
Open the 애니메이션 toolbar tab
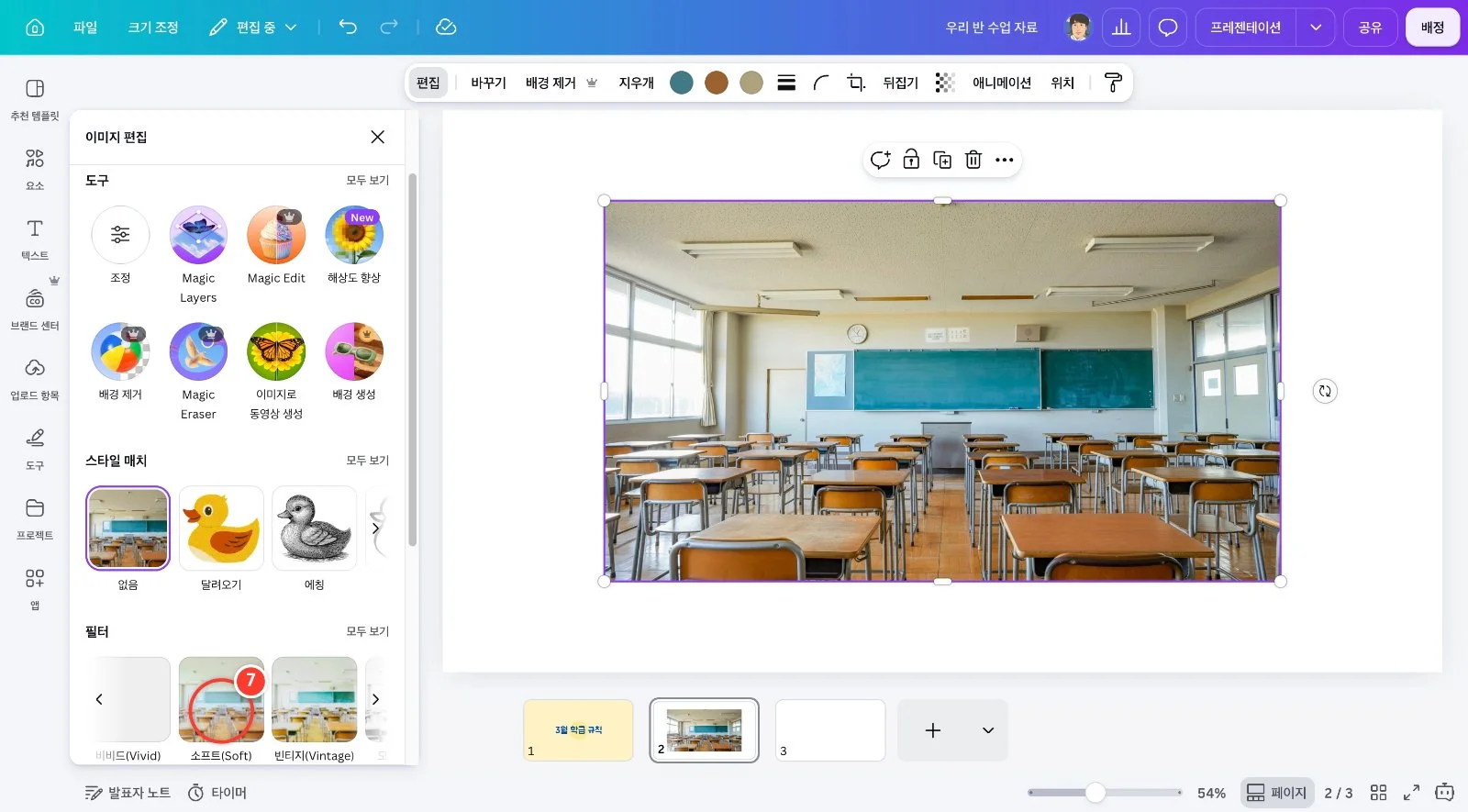(x=1002, y=83)
